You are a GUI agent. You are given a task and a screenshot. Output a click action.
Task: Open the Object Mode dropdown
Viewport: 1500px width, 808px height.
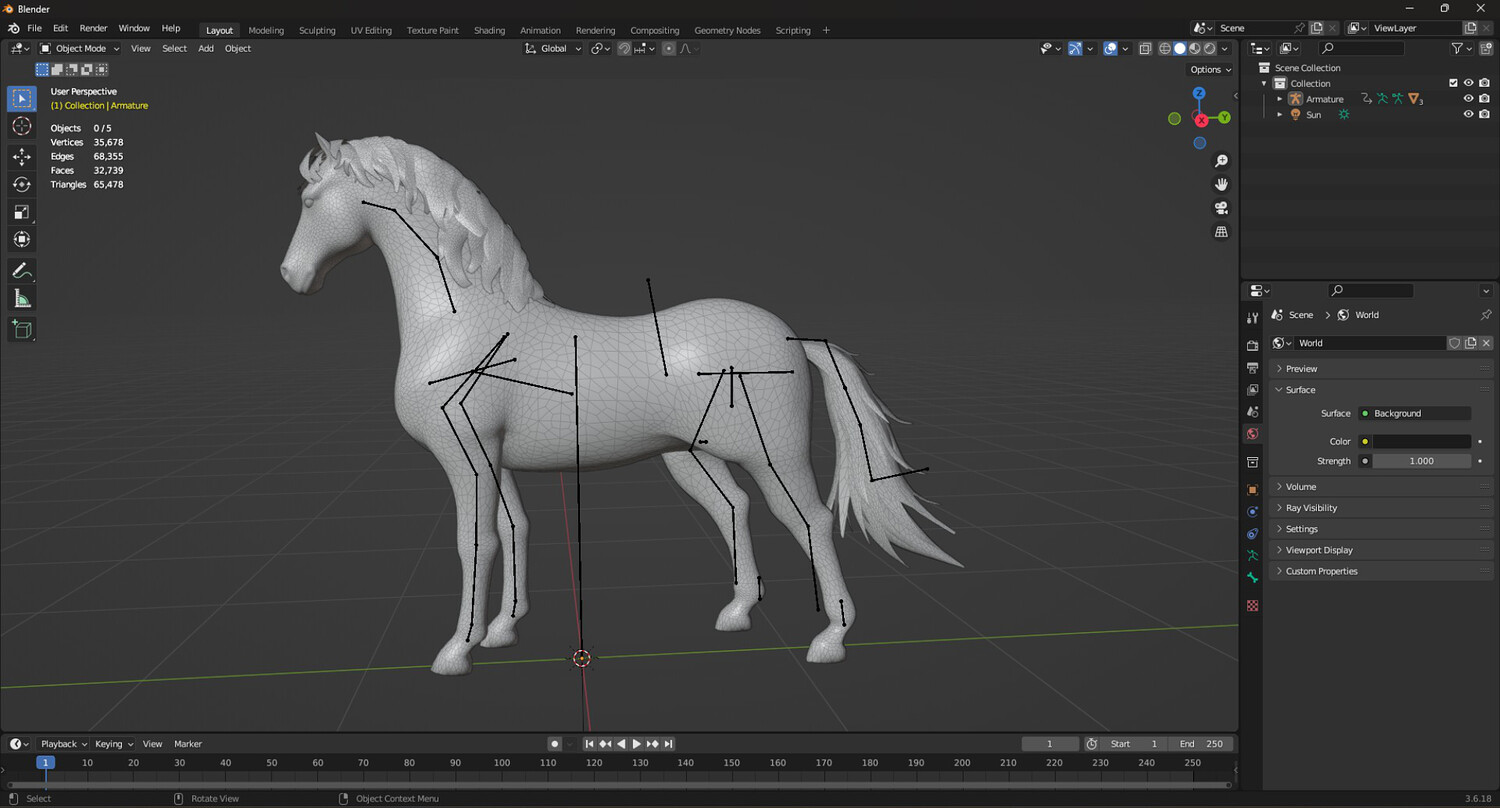click(x=80, y=48)
